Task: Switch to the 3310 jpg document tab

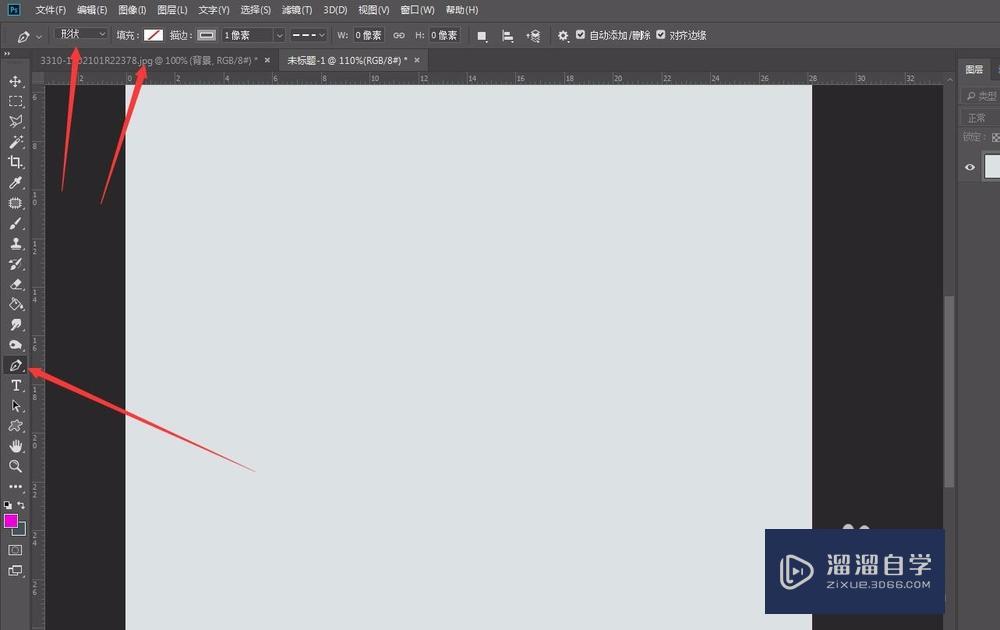Action: 149,61
